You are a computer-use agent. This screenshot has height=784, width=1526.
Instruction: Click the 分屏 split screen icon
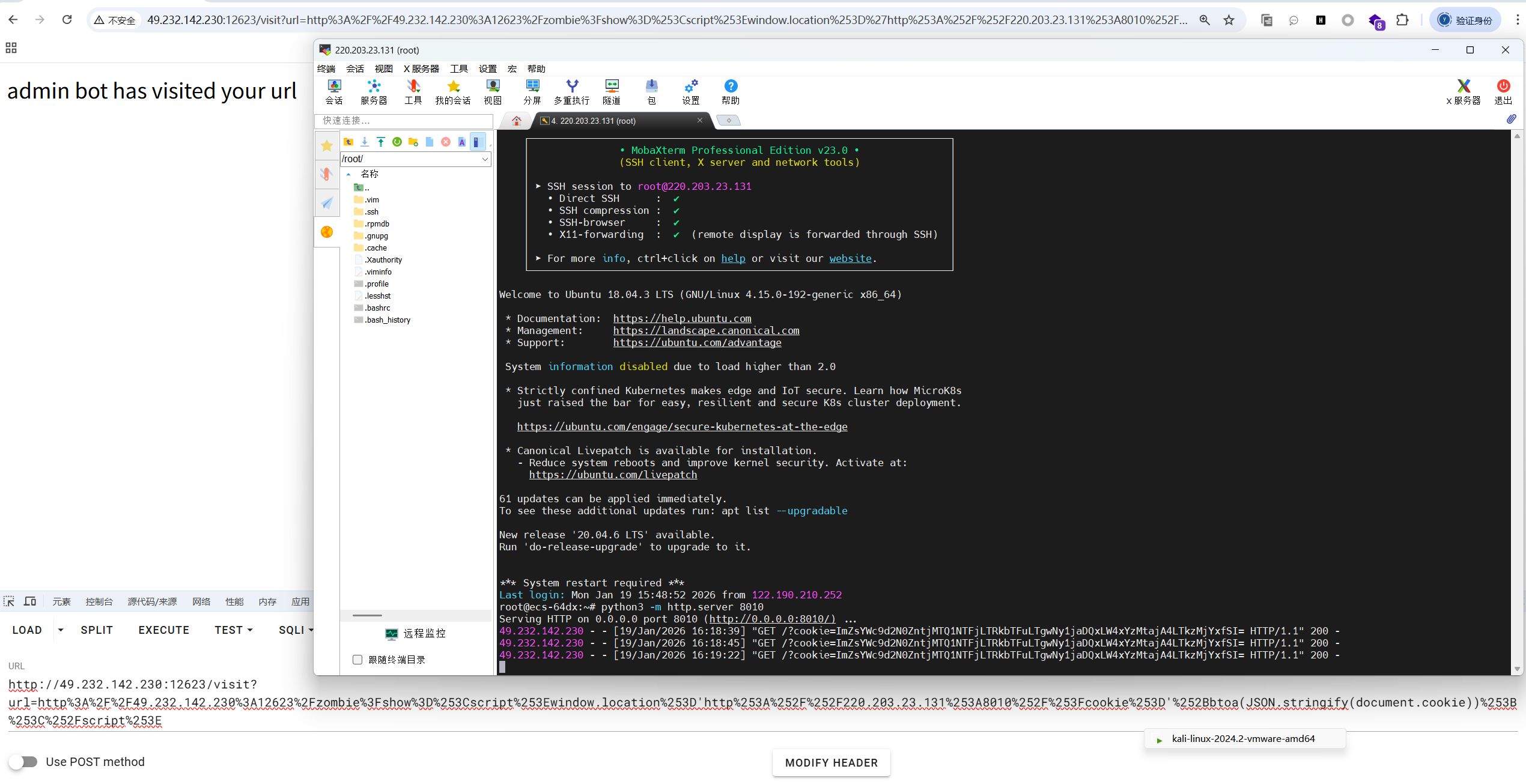(x=532, y=92)
